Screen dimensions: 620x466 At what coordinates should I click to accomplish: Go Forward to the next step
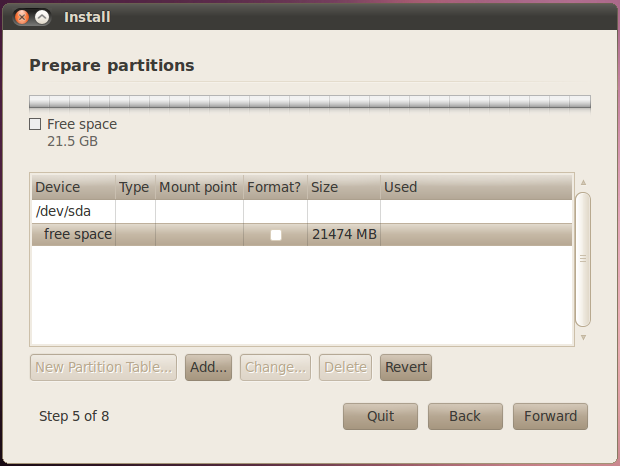click(550, 416)
